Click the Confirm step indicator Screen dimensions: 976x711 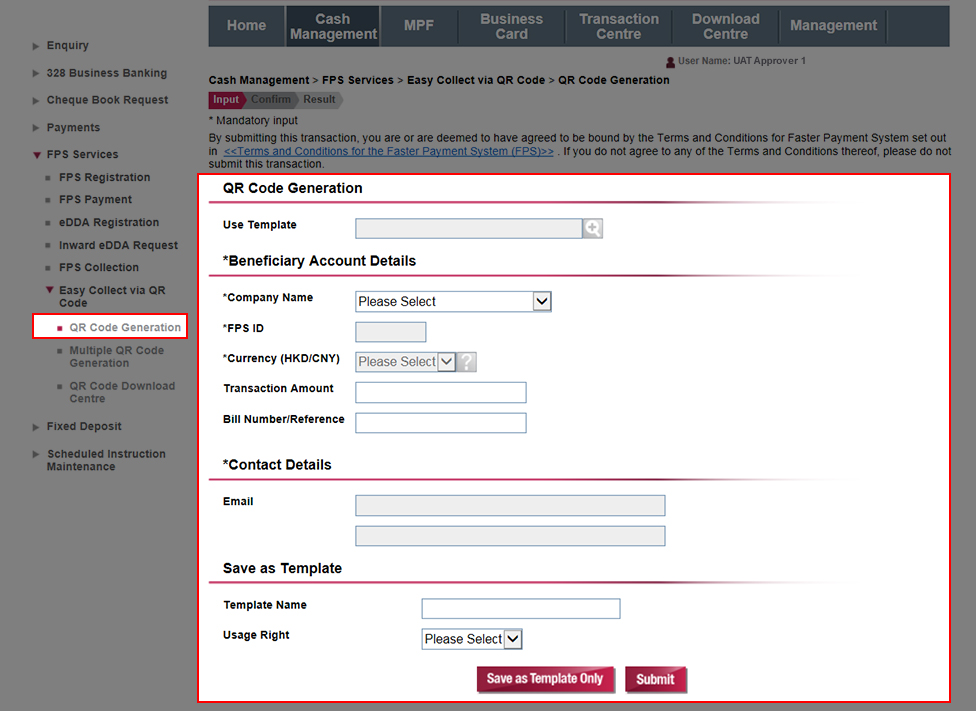[271, 100]
